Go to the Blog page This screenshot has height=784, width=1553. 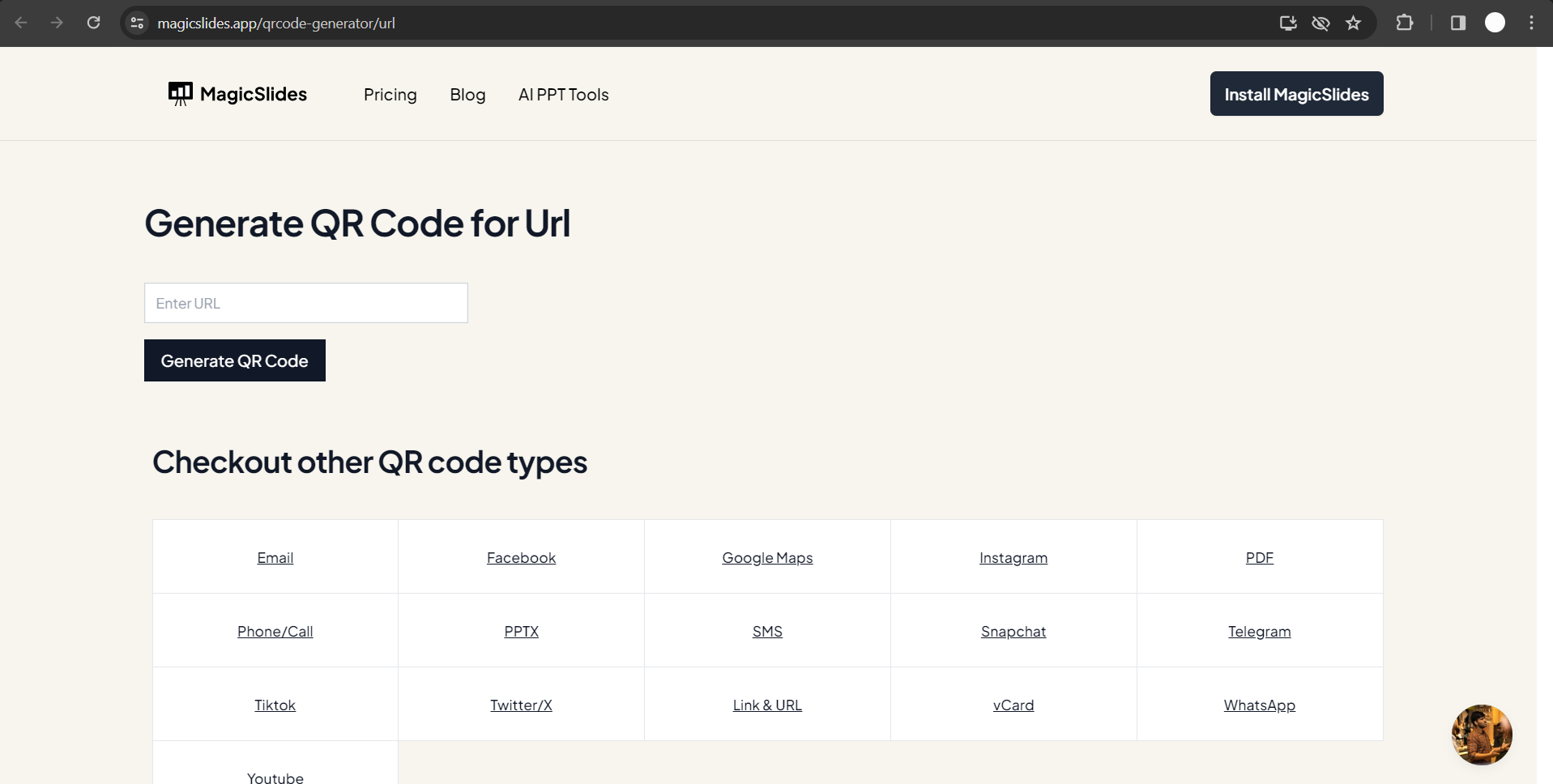(467, 95)
